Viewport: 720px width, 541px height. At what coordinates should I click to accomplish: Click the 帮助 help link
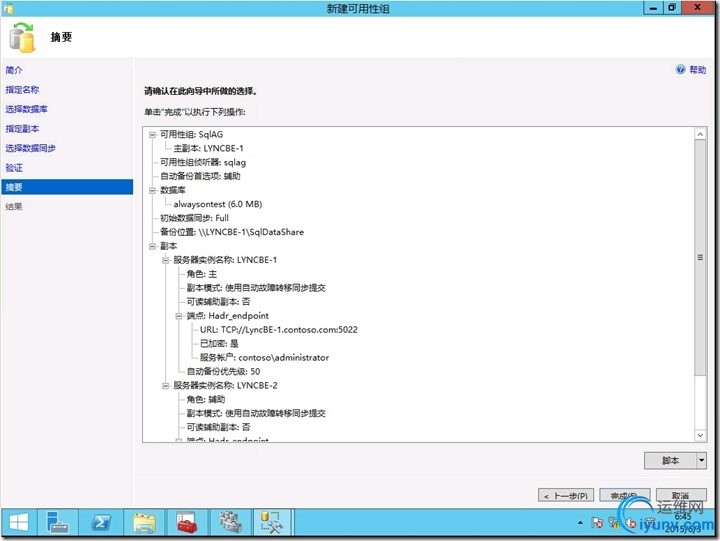pyautogui.click(x=698, y=70)
